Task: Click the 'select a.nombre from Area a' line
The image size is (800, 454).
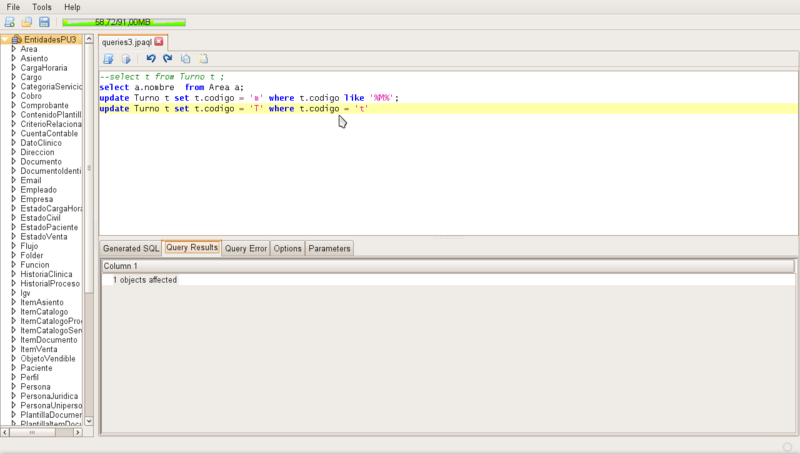Action: tap(171, 87)
